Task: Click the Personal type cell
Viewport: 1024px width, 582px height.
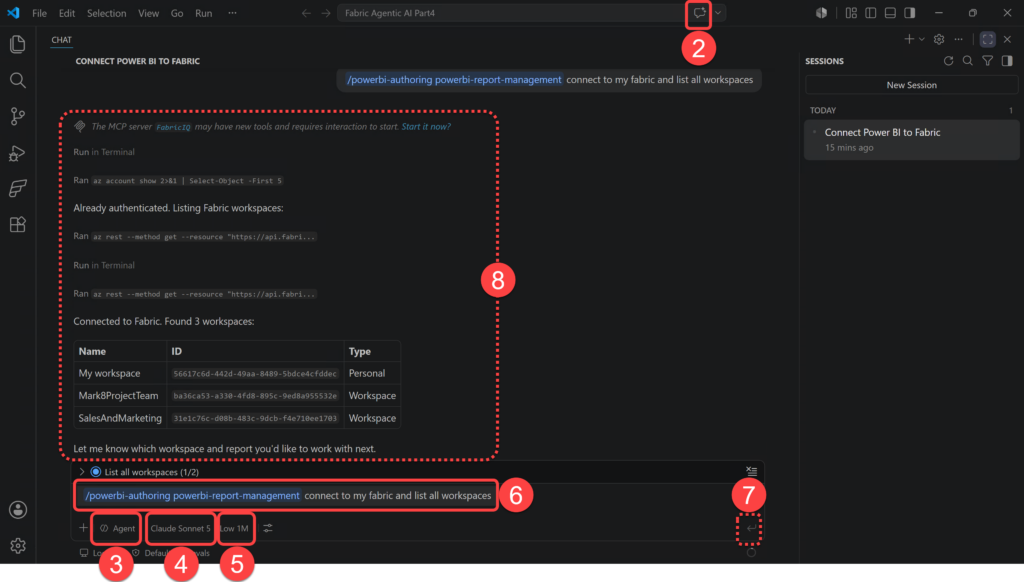Action: 366,374
